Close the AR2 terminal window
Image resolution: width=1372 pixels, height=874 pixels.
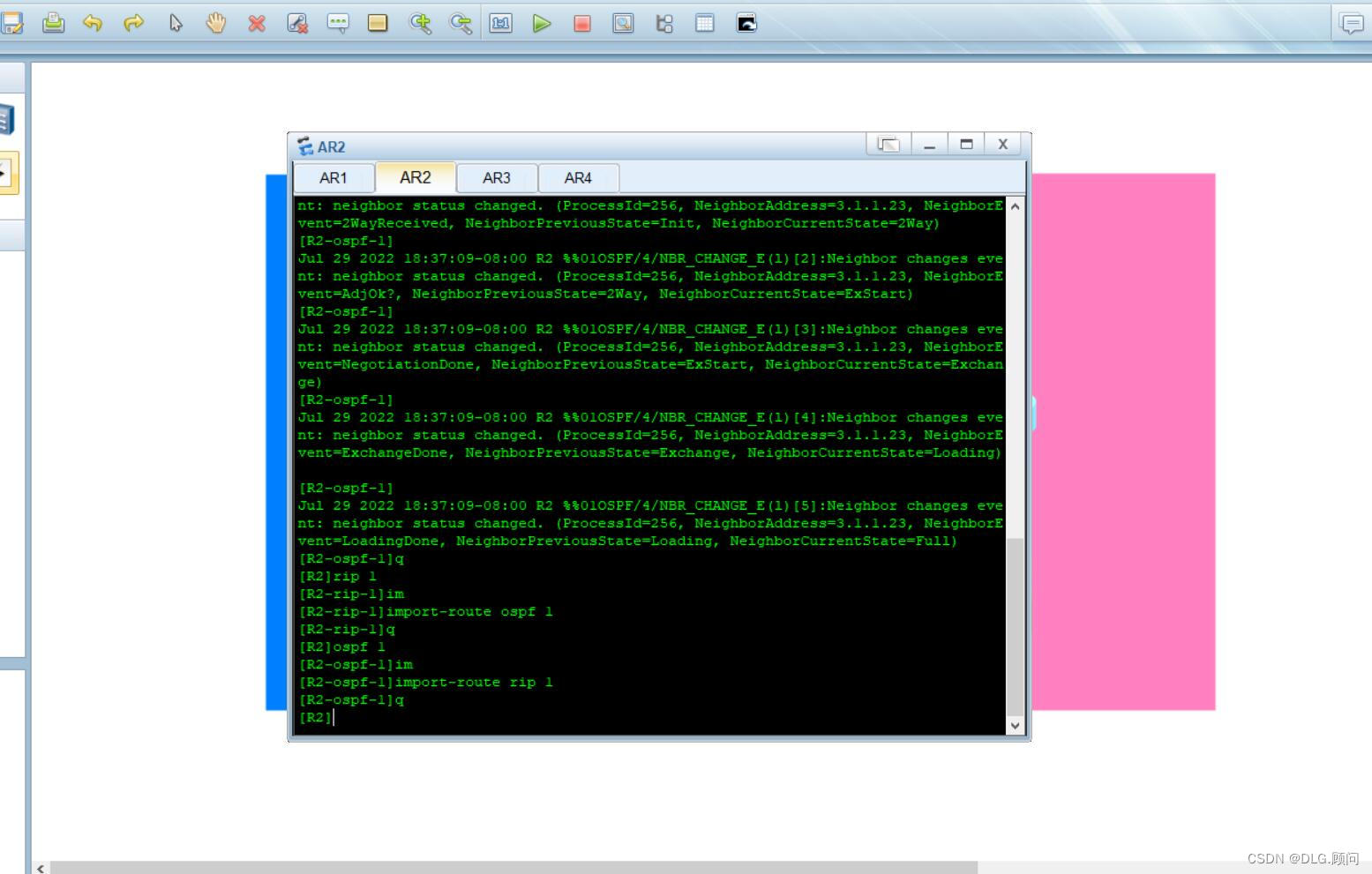pos(1003,144)
